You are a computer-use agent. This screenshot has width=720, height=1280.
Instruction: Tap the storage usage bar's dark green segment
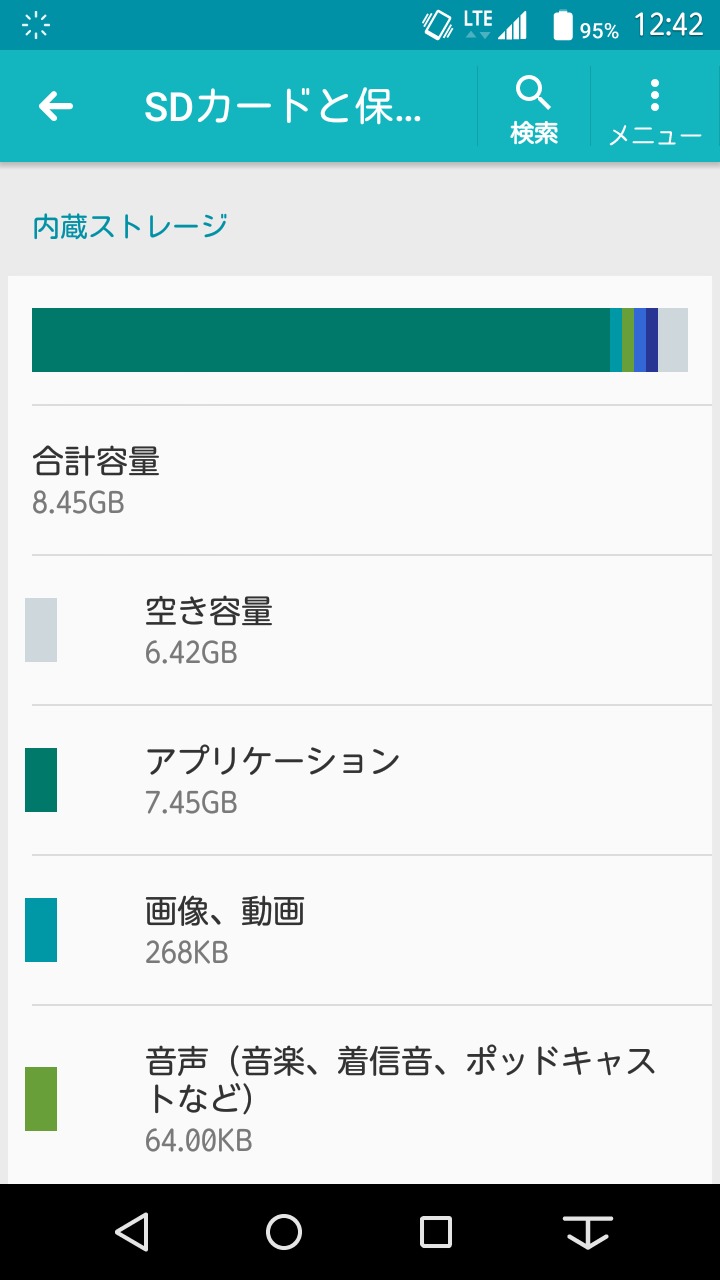coord(320,340)
